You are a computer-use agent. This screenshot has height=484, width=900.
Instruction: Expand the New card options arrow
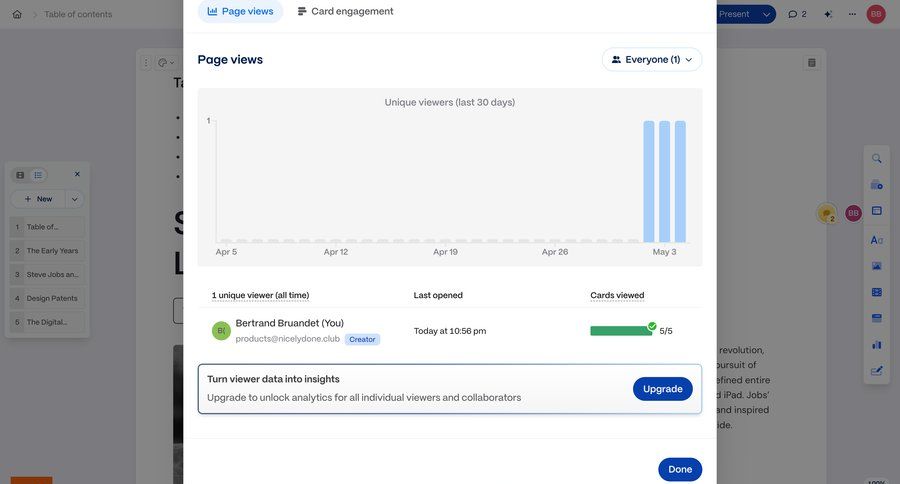pos(75,199)
